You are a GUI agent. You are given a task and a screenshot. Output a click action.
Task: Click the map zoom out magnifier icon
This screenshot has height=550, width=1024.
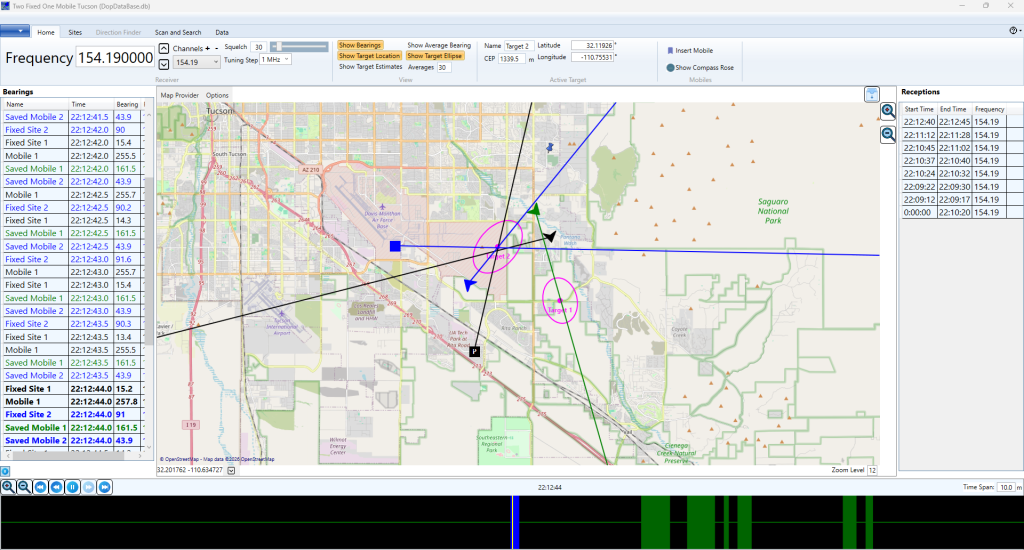[887, 135]
